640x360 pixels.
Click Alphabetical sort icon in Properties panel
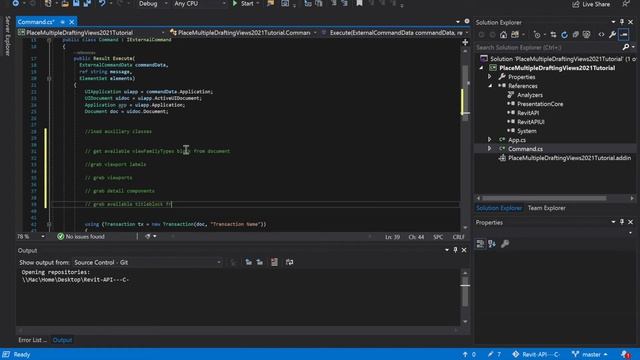pyautogui.click(x=492, y=244)
